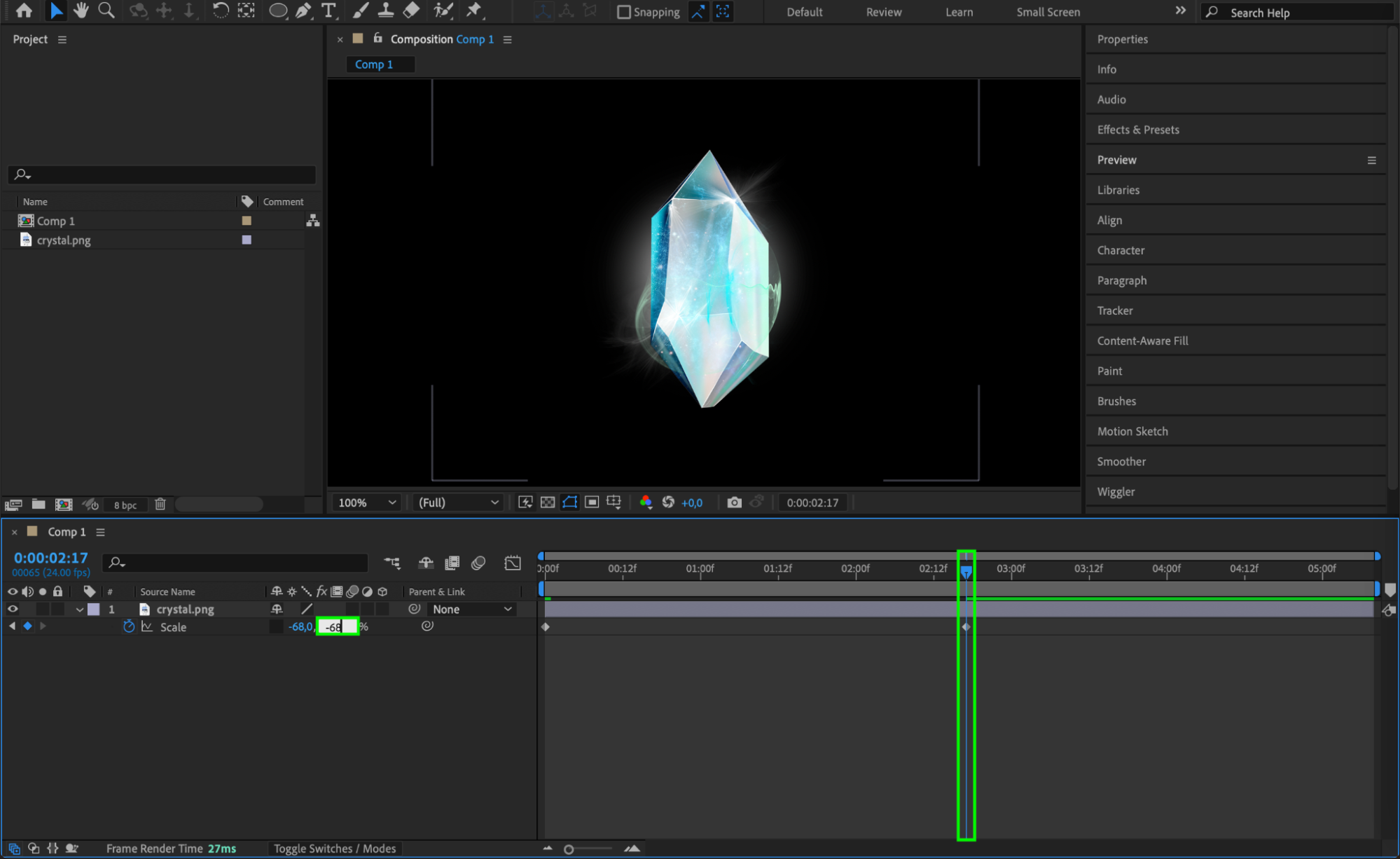Click the Scale expression pick whip icon
The image size is (1400, 859).
427,626
